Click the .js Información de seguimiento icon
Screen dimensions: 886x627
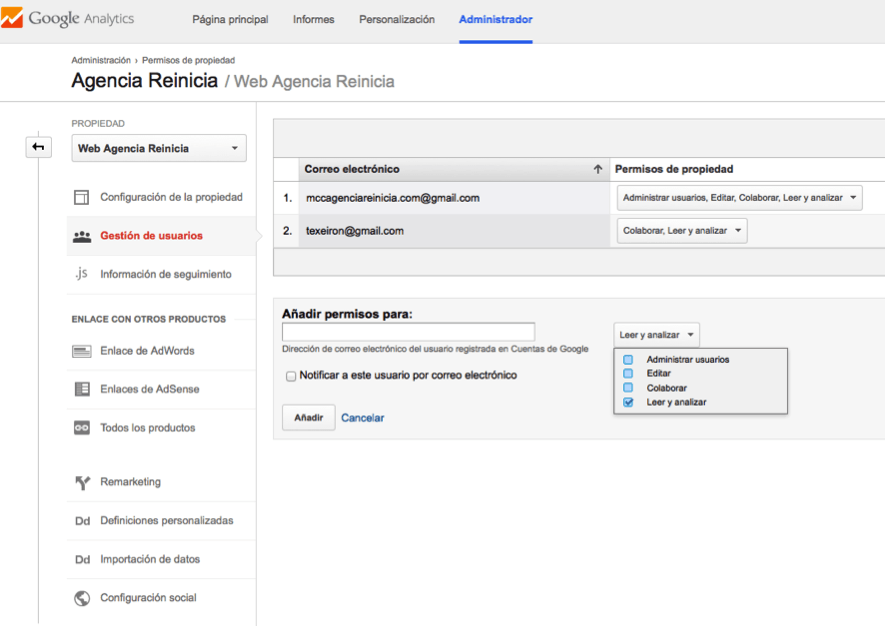[x=82, y=274]
